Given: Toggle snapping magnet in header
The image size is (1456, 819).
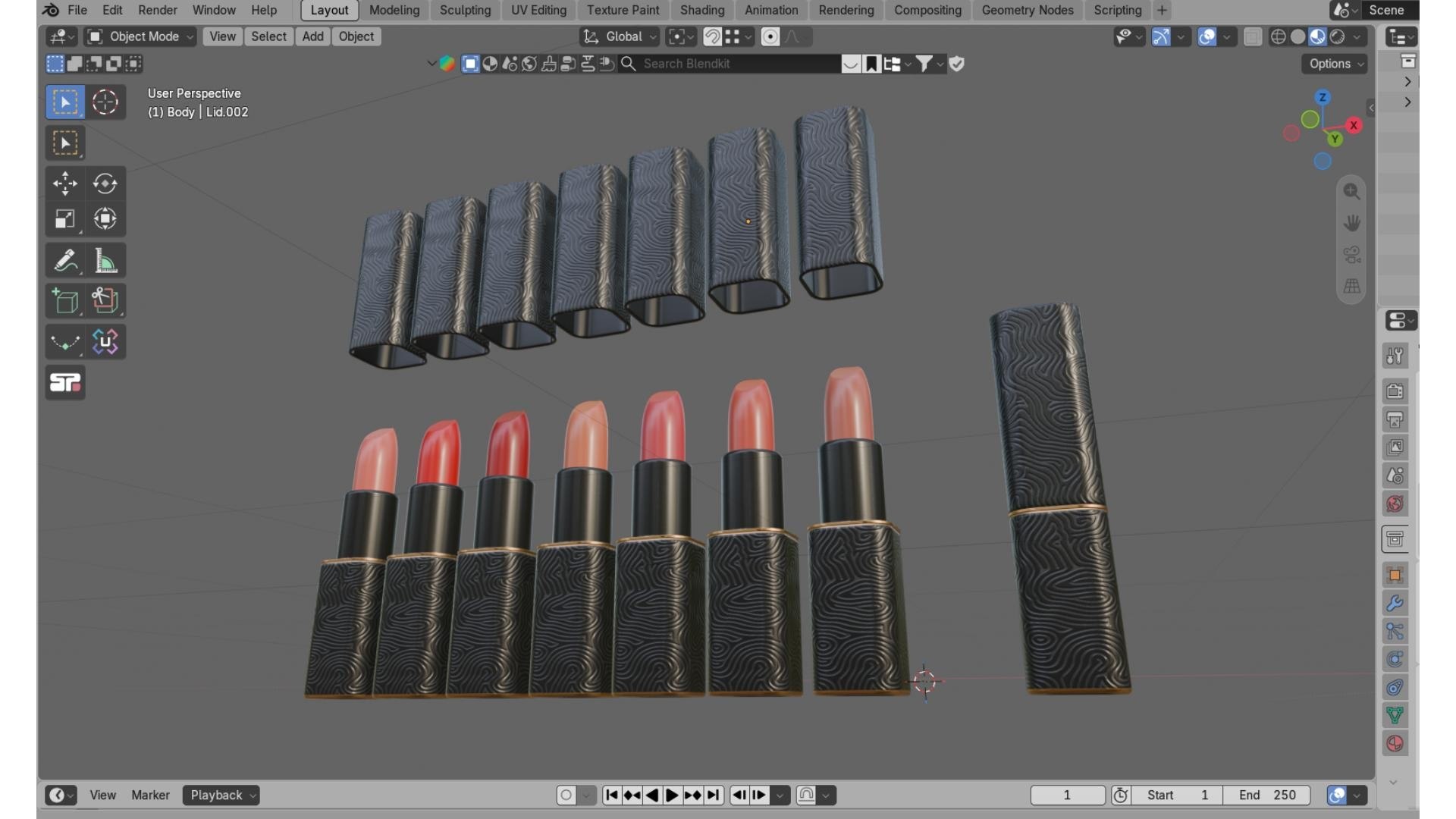Looking at the screenshot, I should (712, 36).
